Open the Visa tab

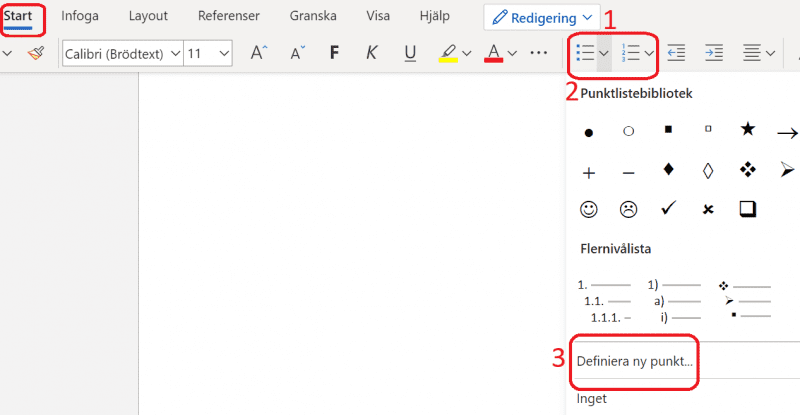(x=378, y=16)
